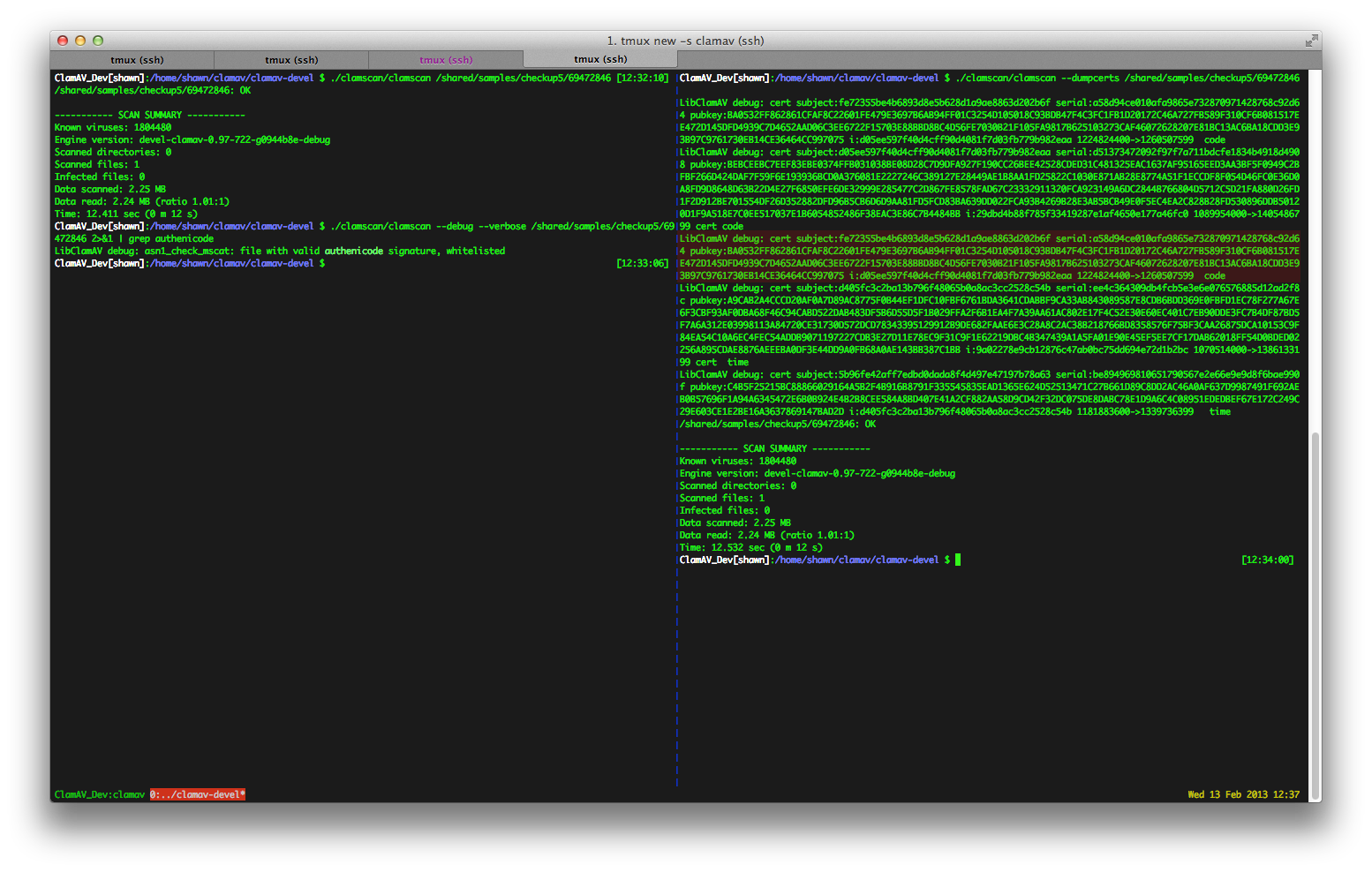Click 'SCAN SUMMARY' header in right pane
This screenshot has width=1372, height=872.
click(774, 448)
